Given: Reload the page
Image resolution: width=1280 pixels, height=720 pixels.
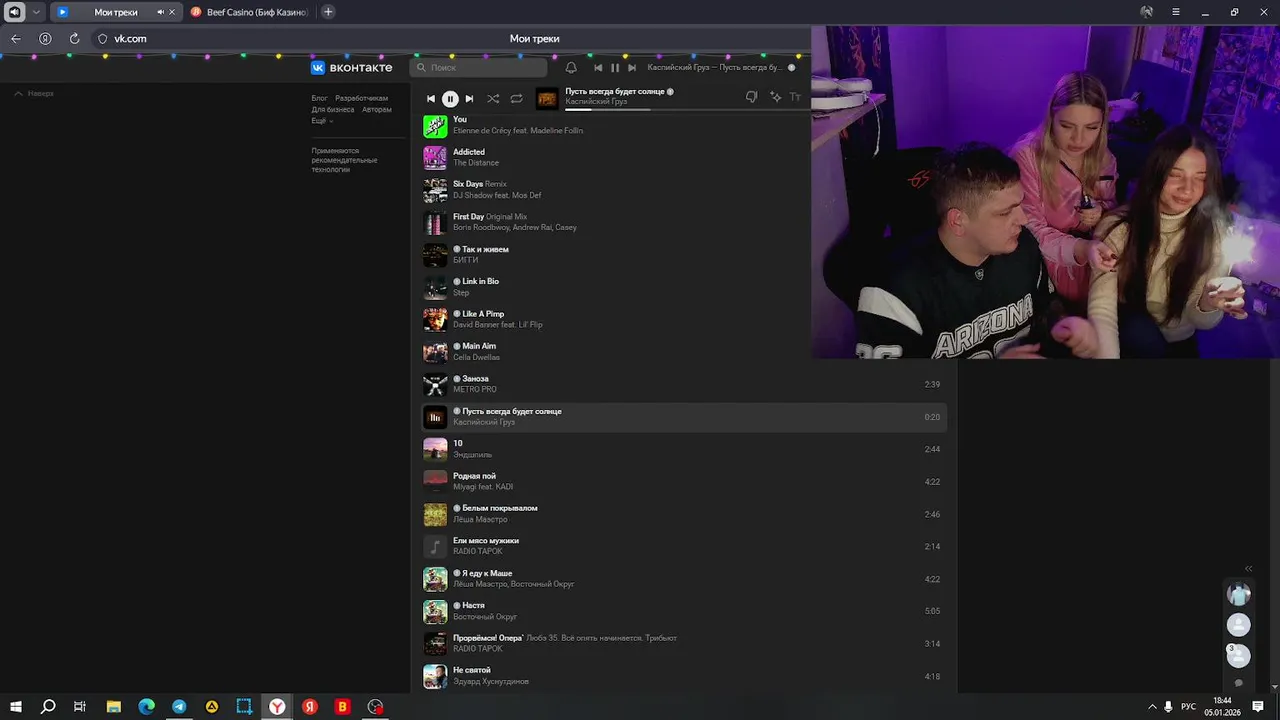Looking at the screenshot, I should pyautogui.click(x=74, y=39).
